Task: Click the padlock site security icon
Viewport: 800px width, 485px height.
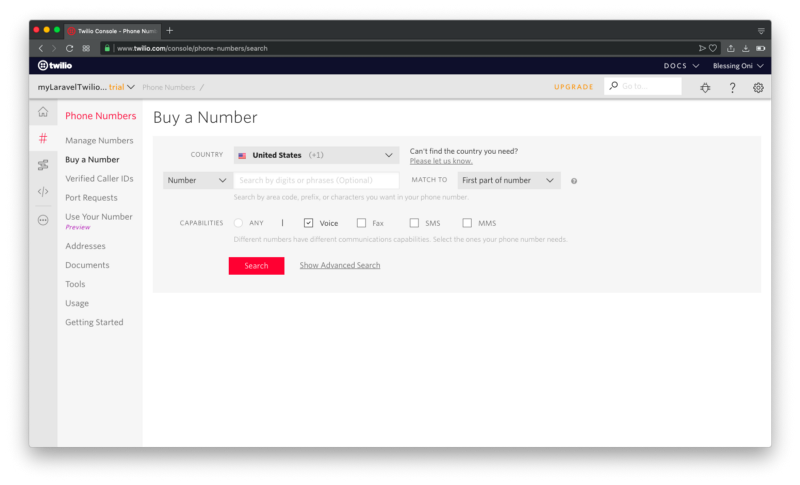Action: (107, 48)
